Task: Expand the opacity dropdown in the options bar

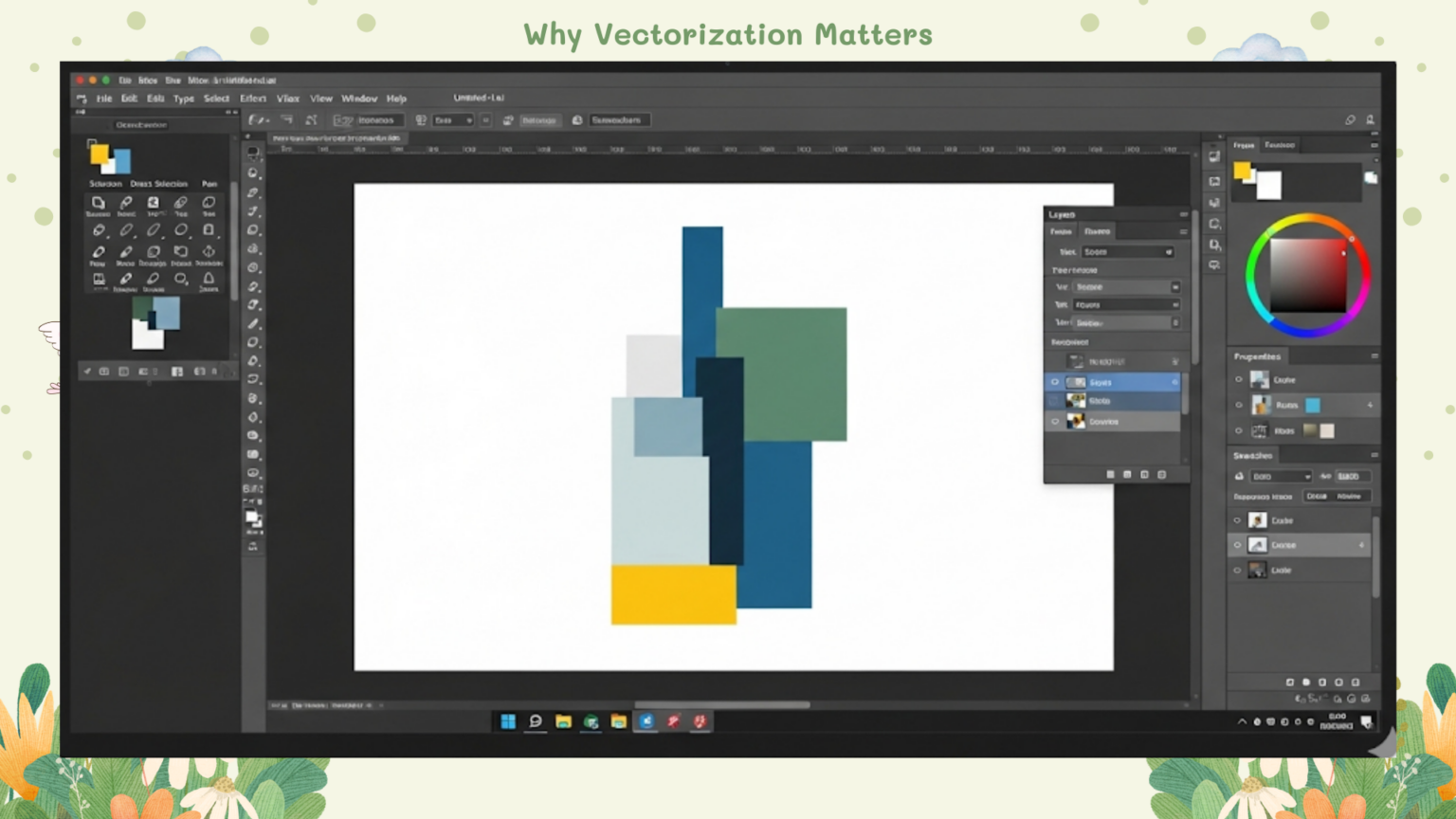Action: [453, 120]
